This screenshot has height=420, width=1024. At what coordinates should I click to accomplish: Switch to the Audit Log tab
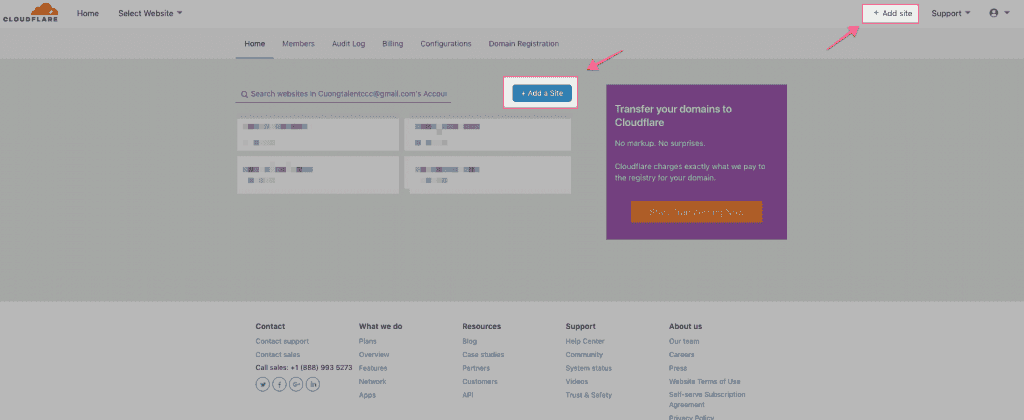[x=349, y=44]
